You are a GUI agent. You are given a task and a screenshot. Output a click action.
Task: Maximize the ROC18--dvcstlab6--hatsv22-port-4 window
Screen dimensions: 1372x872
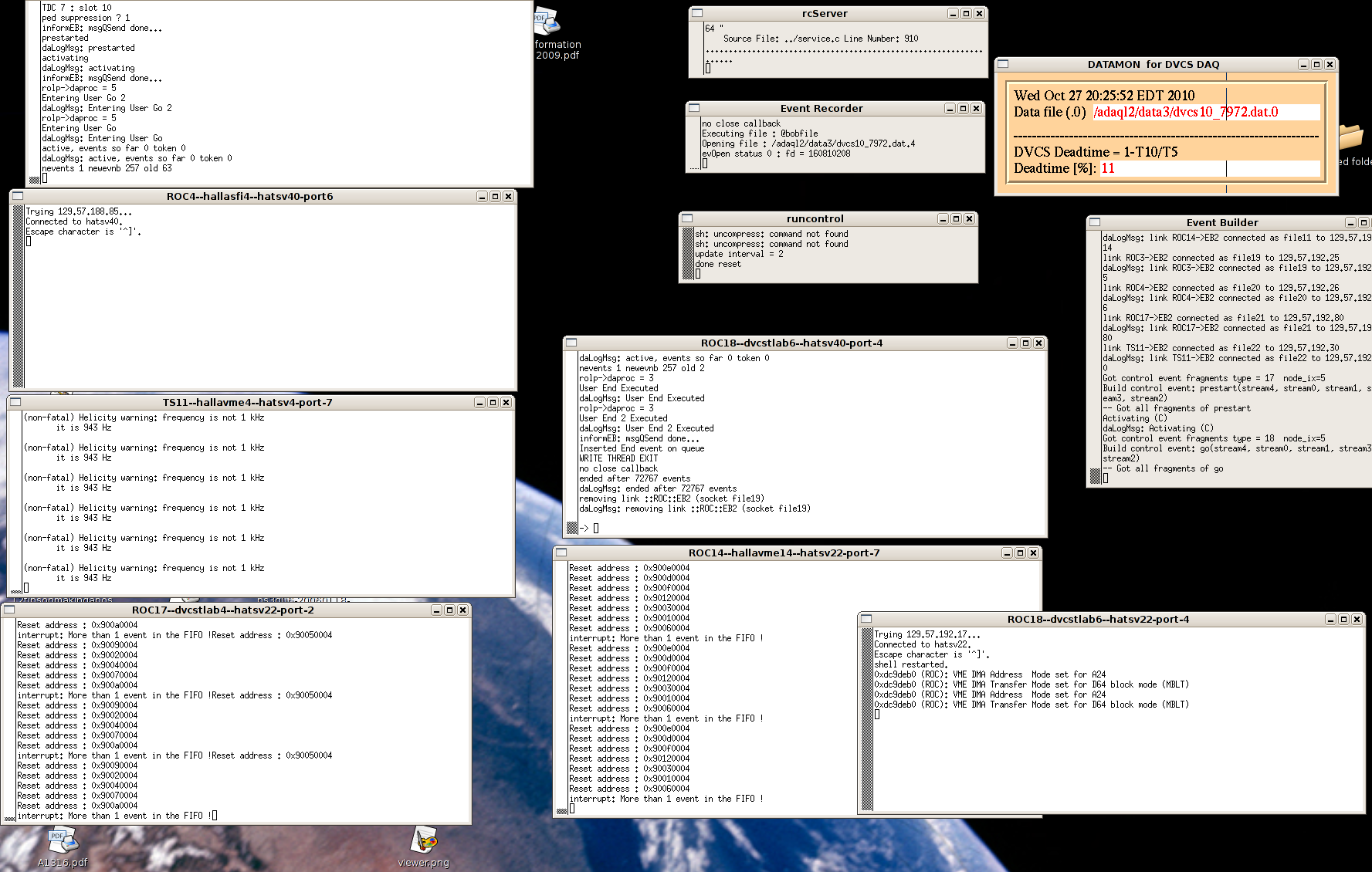pyautogui.click(x=1343, y=620)
